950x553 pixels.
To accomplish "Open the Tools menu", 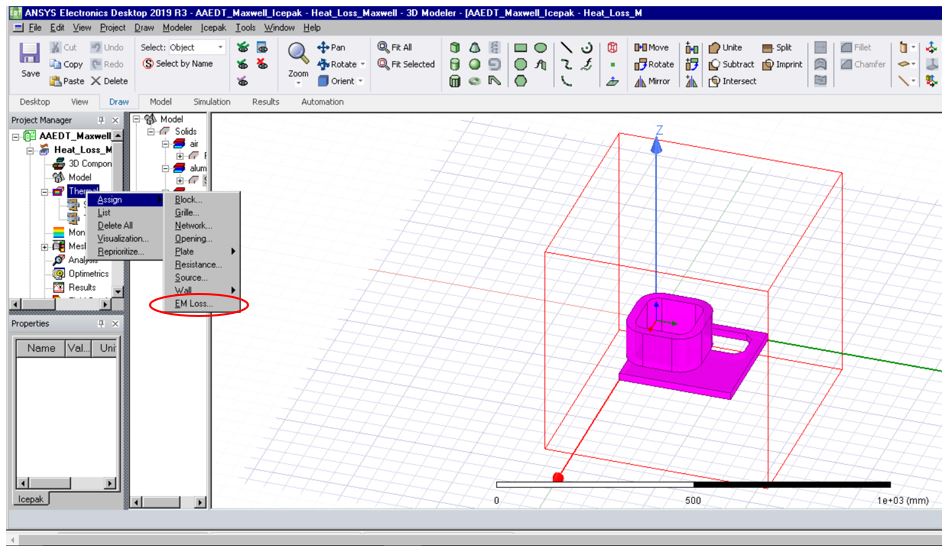I will pos(245,27).
